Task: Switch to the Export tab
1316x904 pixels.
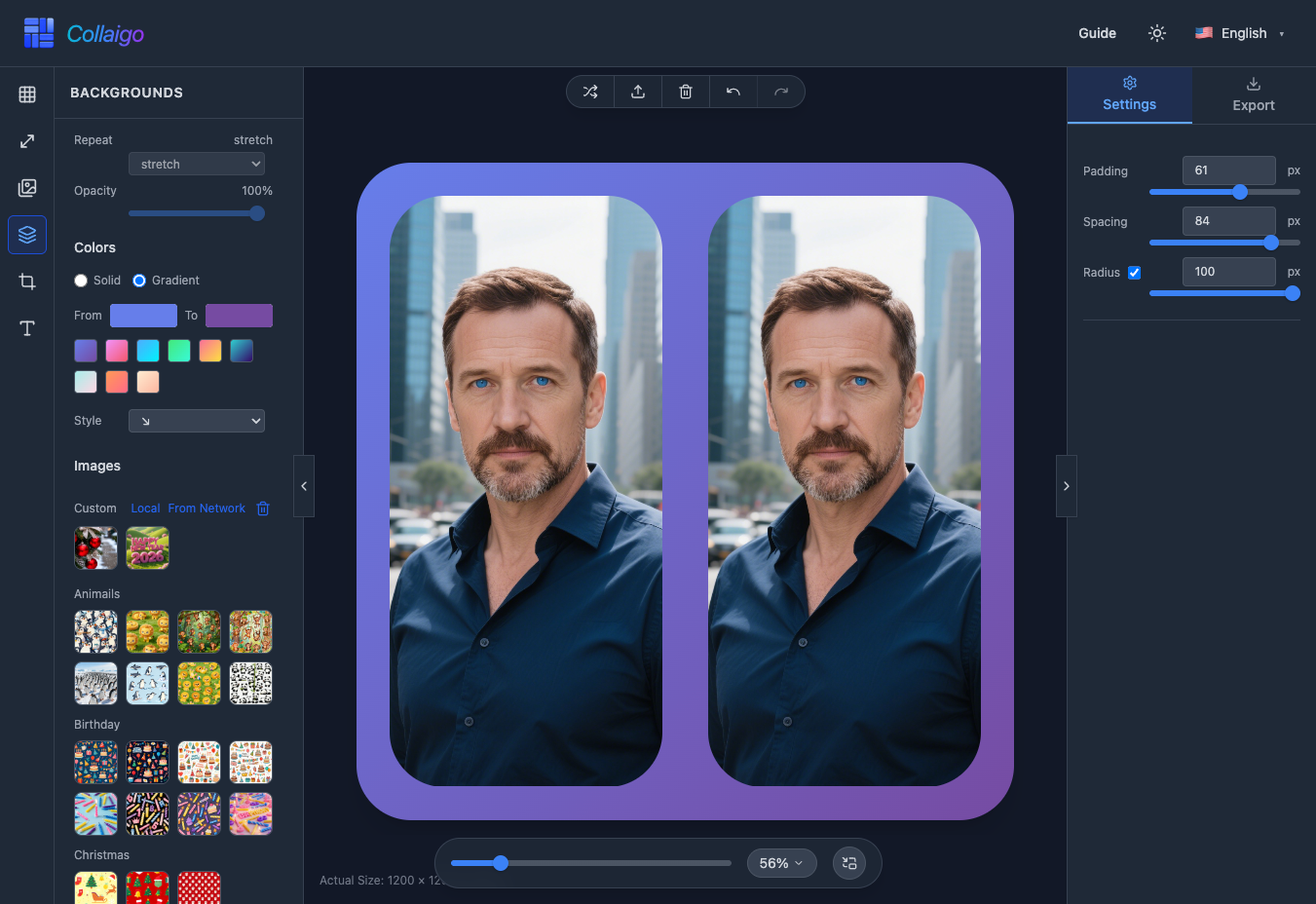Action: click(x=1254, y=95)
